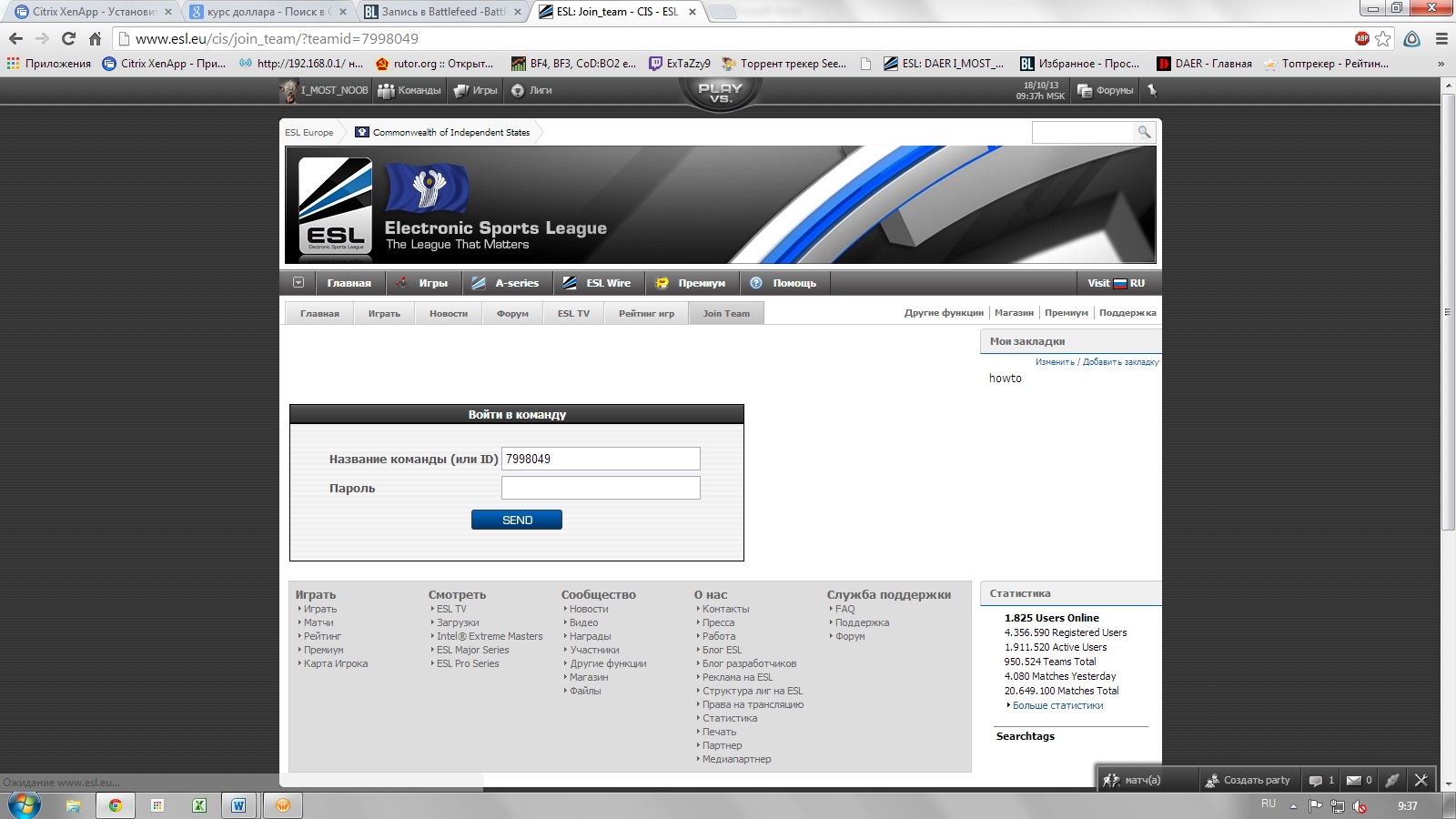Image resolution: width=1456 pixels, height=819 pixels.
Task: Open the Главная main navigation item
Action: coord(349,283)
